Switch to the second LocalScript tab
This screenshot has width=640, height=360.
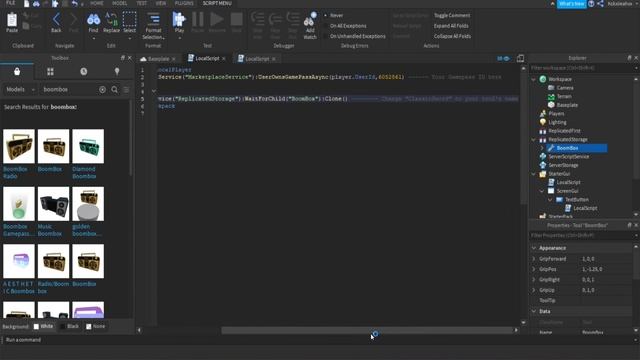click(x=257, y=59)
